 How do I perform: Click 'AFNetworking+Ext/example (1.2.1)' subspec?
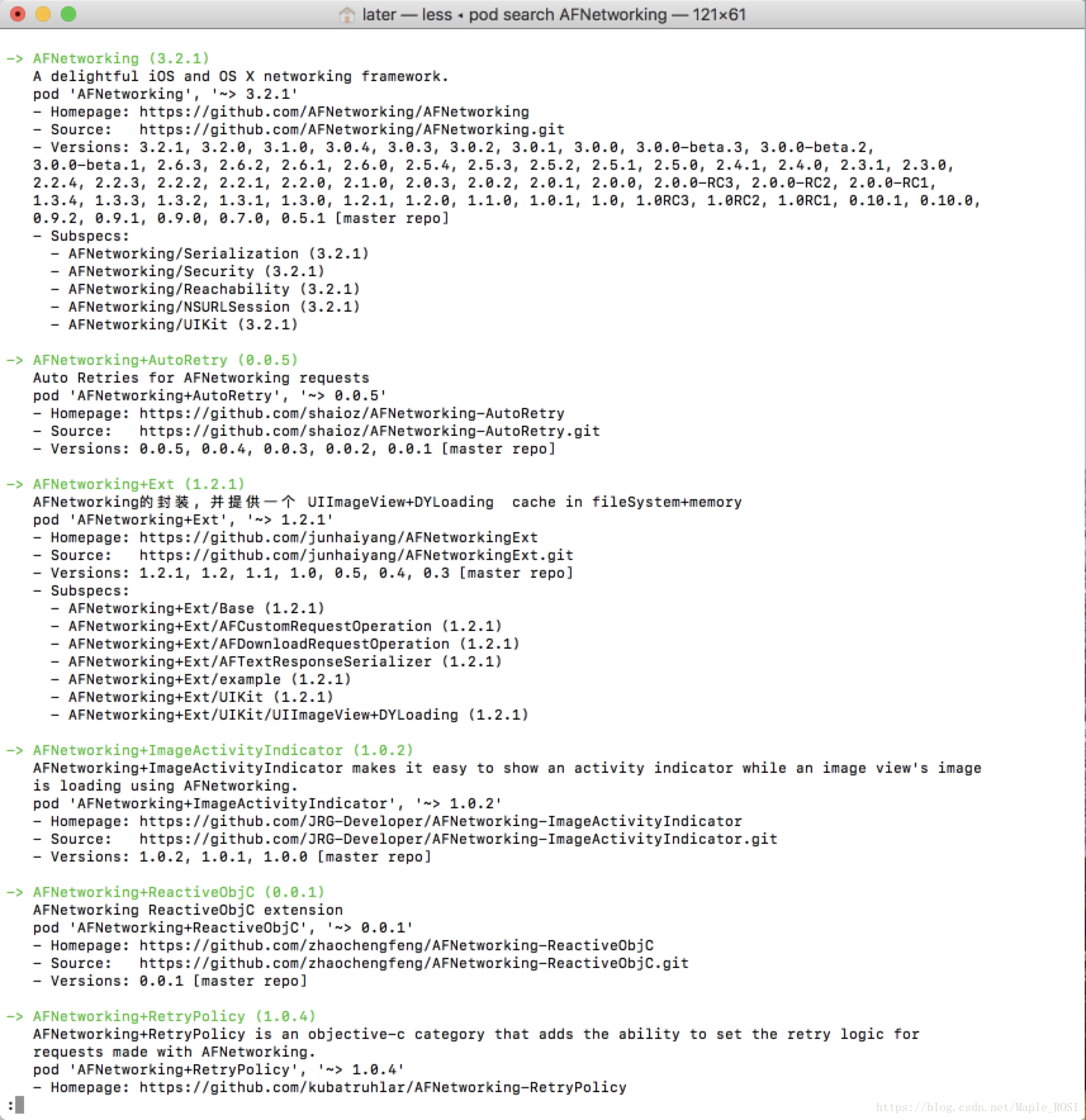click(210, 679)
